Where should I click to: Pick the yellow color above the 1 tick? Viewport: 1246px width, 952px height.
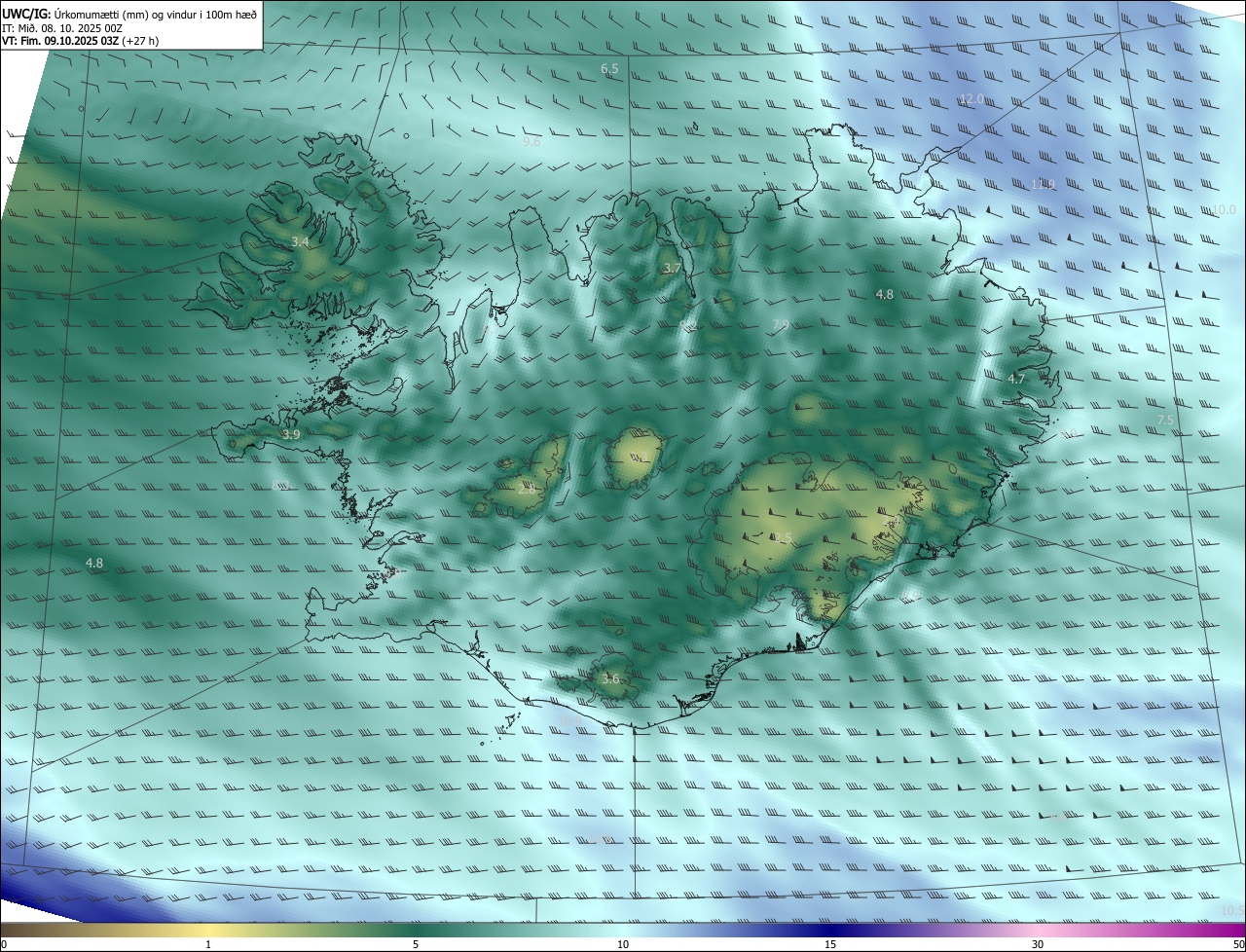tap(208, 931)
